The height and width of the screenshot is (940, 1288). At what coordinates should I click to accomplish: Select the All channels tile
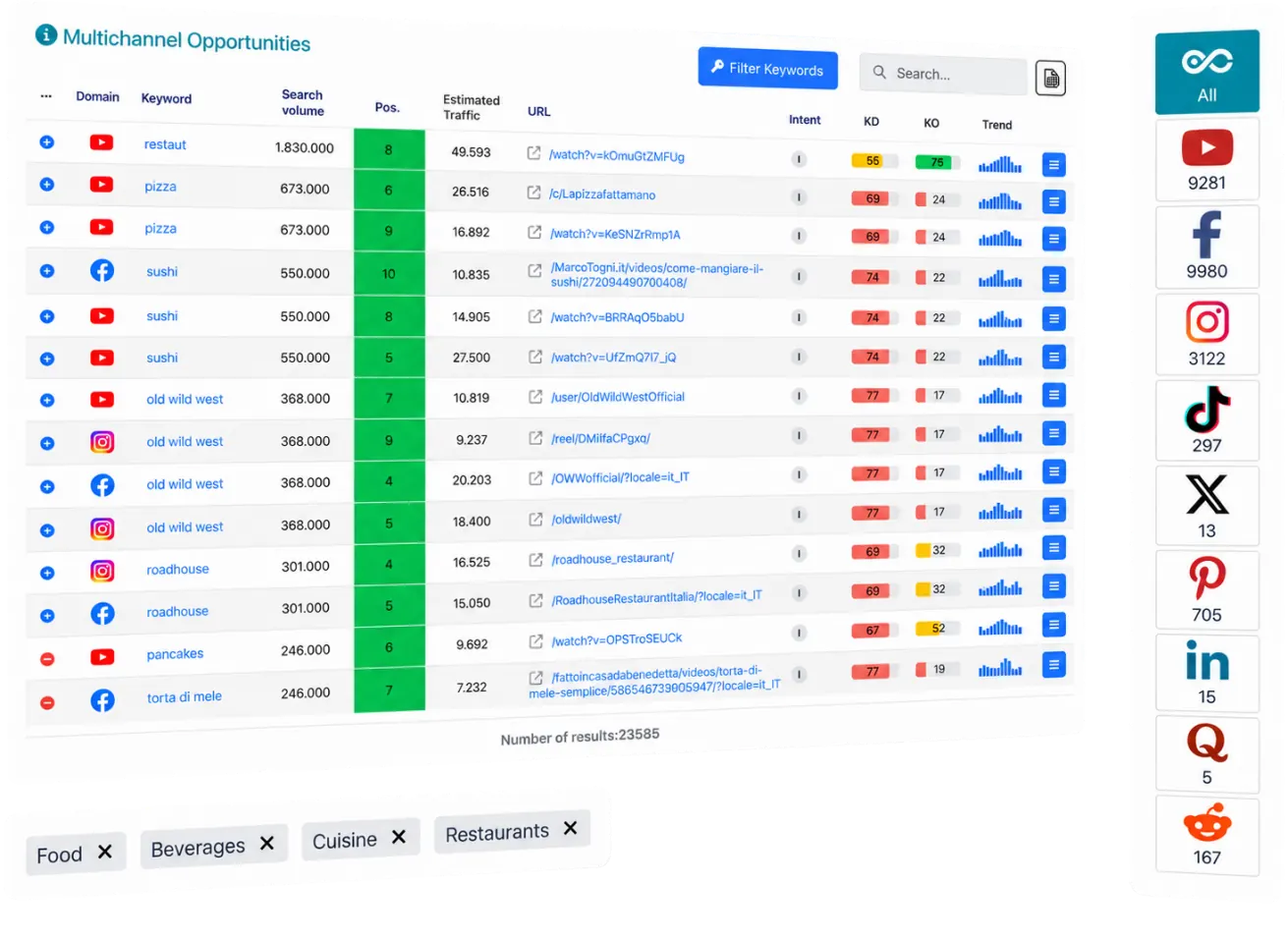(x=1206, y=73)
